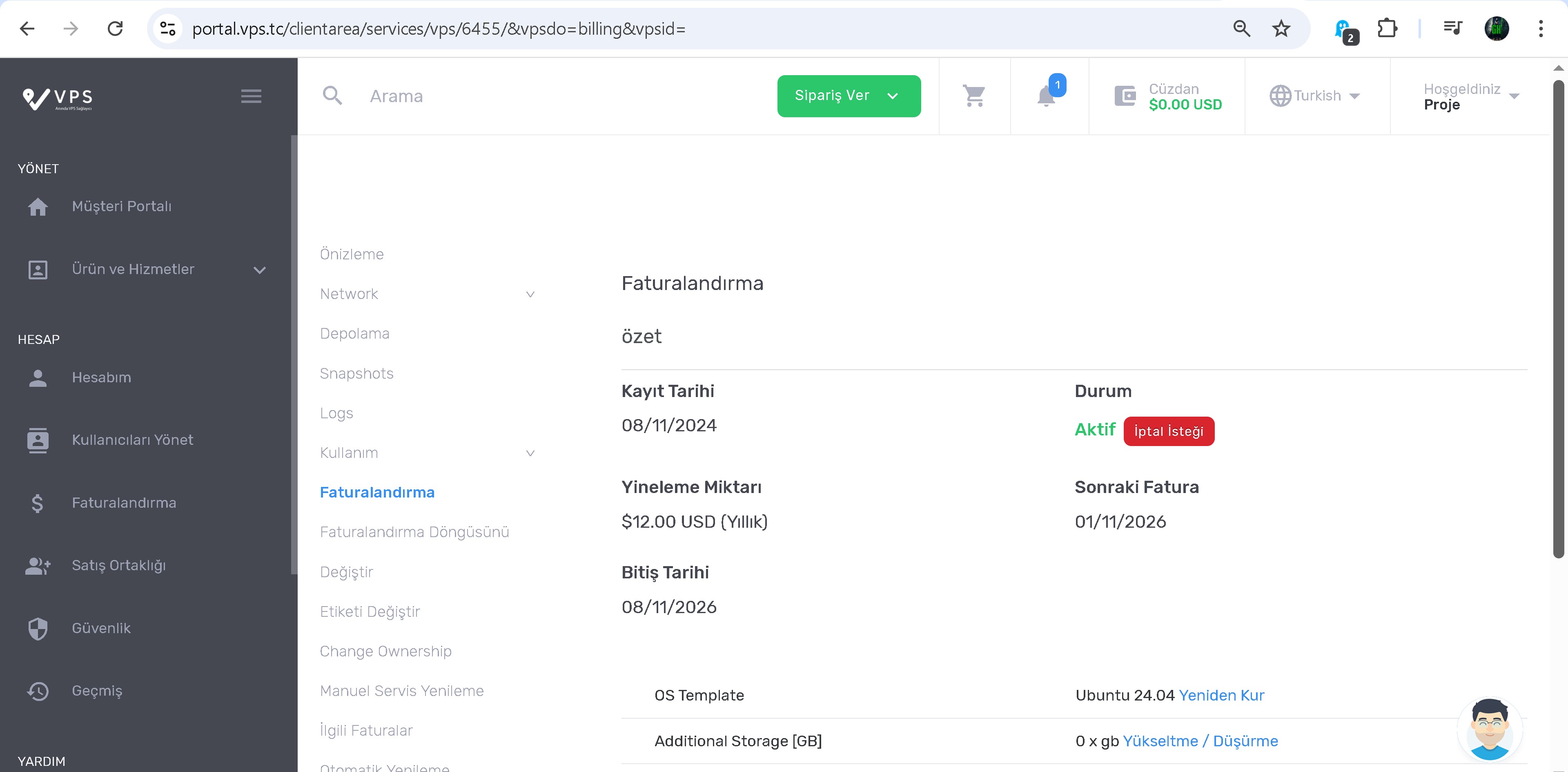Open Snapshots in service menu
Viewport: 1568px width, 772px height.
357,374
